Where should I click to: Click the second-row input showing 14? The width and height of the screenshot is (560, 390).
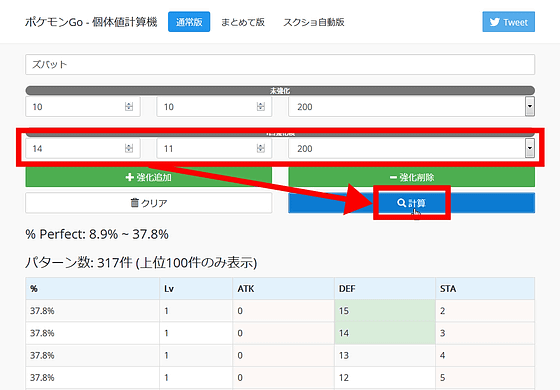click(x=83, y=149)
